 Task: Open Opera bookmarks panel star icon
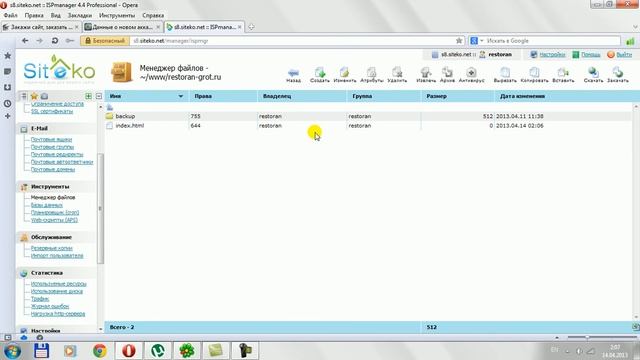pos(7,56)
